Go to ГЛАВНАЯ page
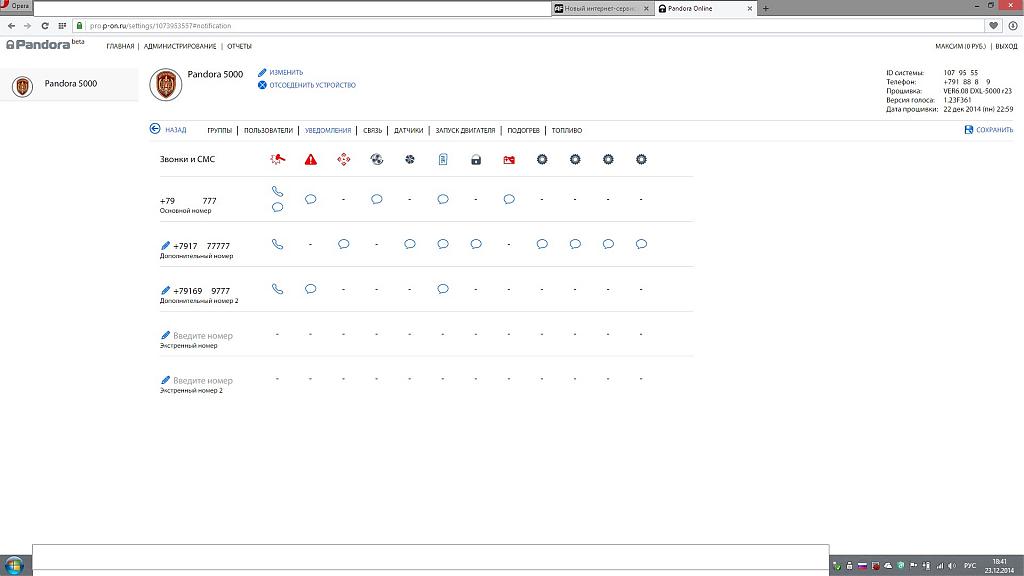 (x=120, y=46)
